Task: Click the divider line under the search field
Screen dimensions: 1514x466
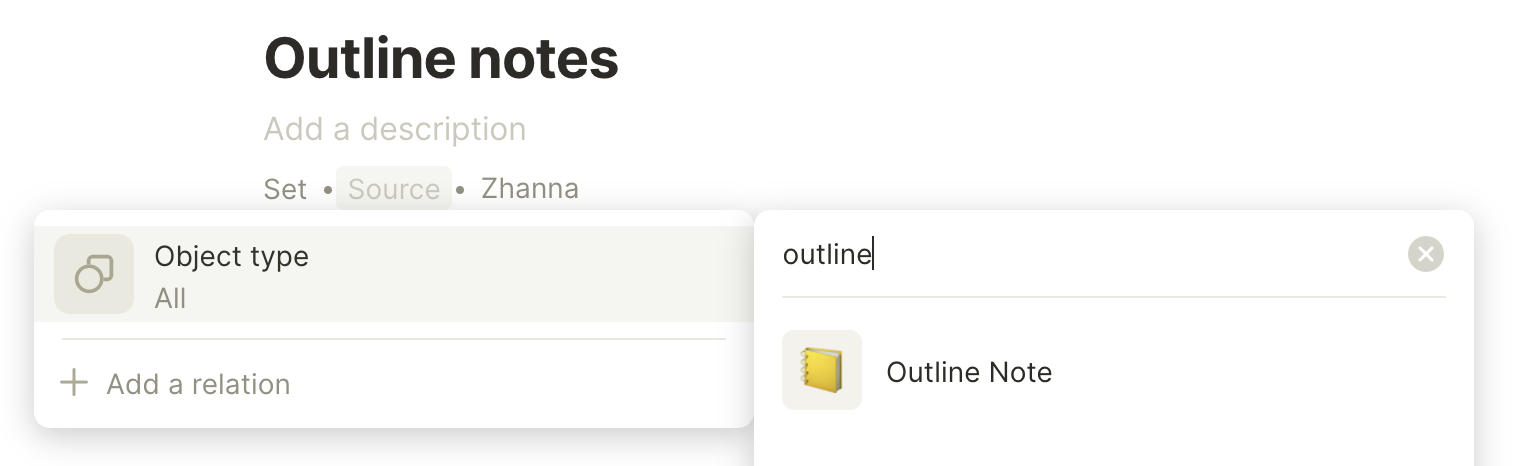Action: click(1114, 297)
